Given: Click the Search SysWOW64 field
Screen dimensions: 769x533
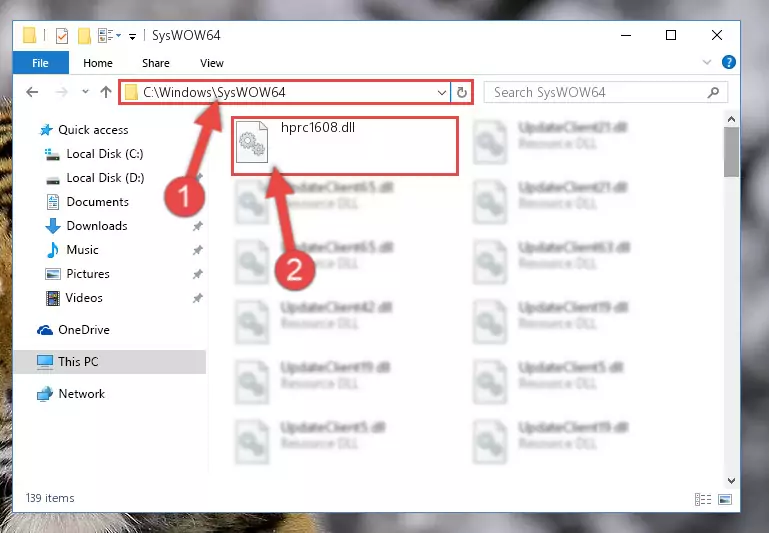Looking at the screenshot, I should pyautogui.click(x=606, y=92).
